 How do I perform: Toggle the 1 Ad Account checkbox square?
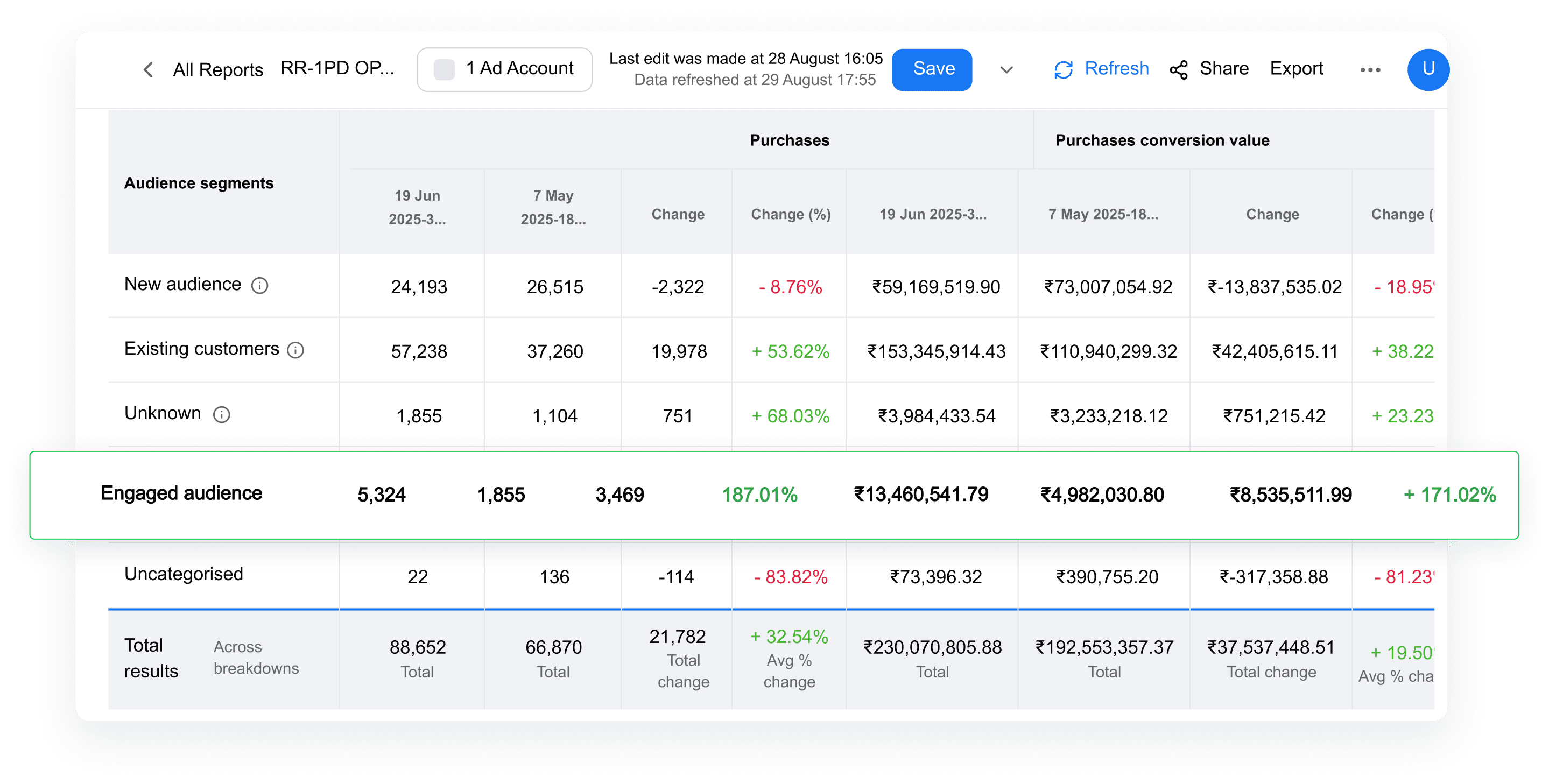[x=444, y=70]
